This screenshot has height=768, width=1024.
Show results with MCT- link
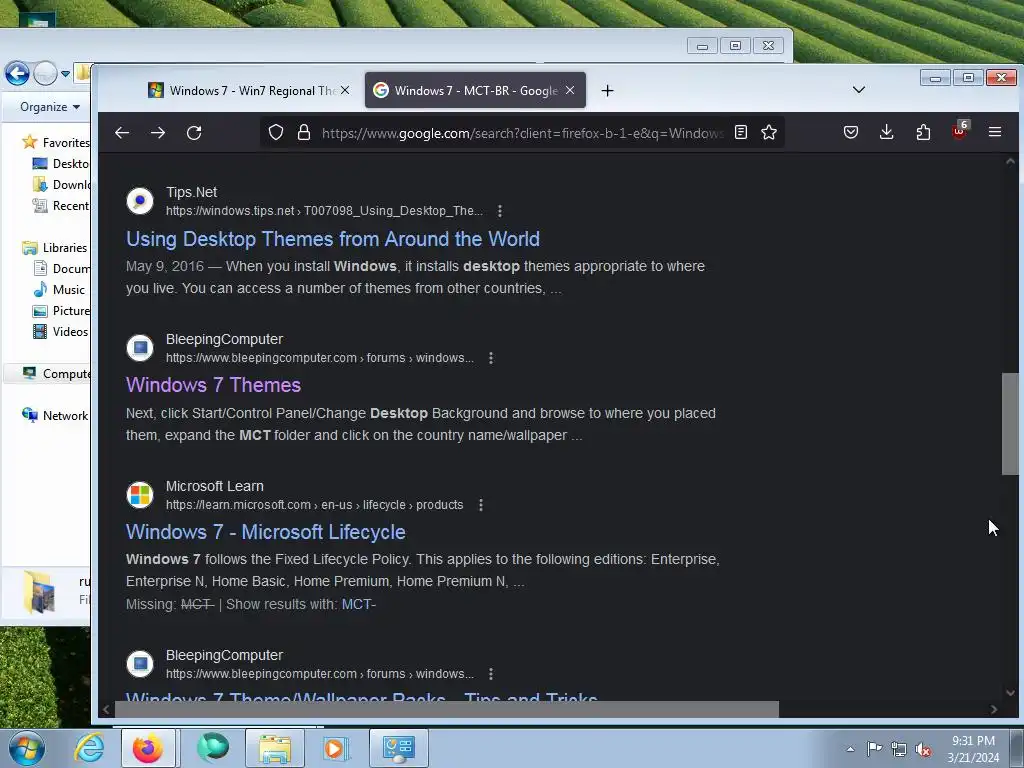(359, 605)
